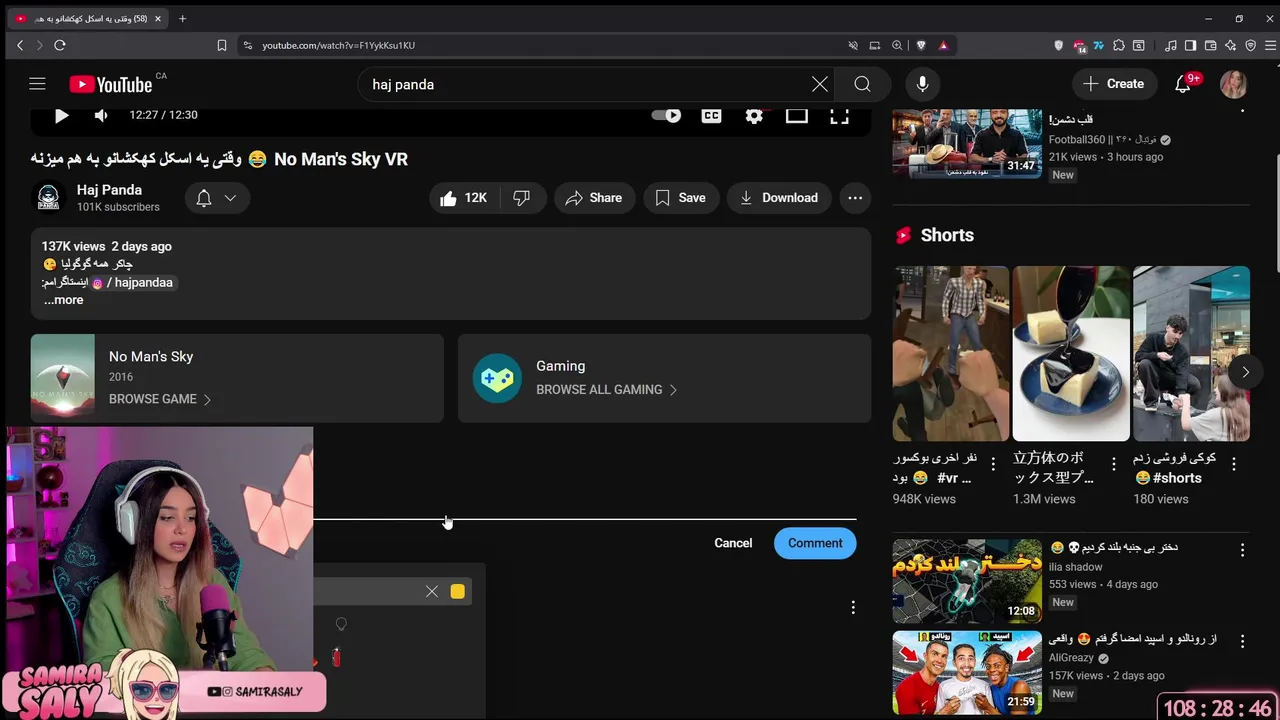
Task: Close the YouTube browser tab
Action: tap(158, 18)
